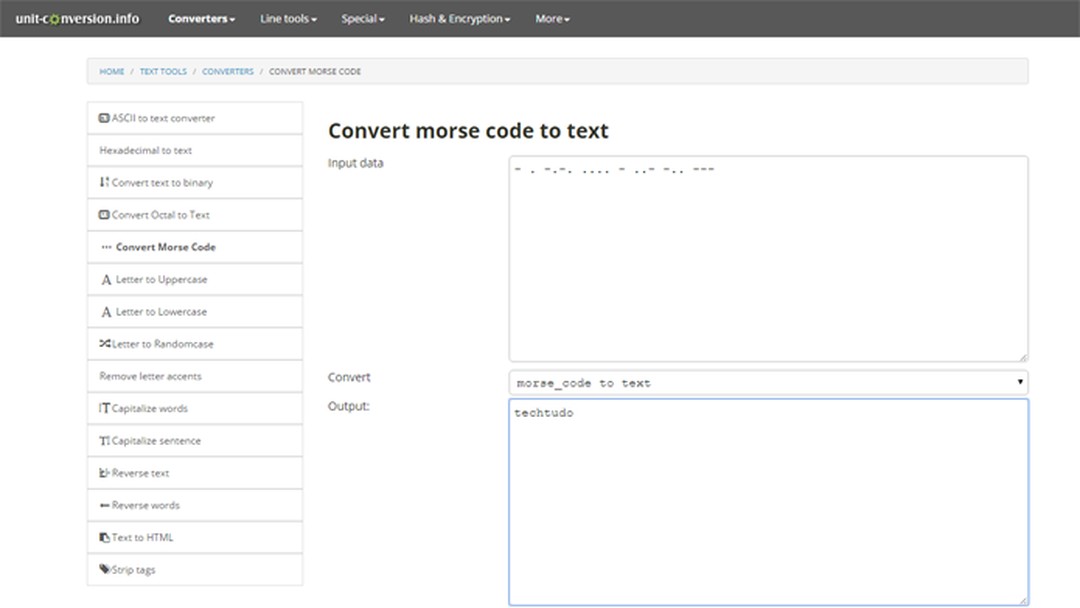Select the uppercase A icon for Letter to Uppercase

(104, 279)
